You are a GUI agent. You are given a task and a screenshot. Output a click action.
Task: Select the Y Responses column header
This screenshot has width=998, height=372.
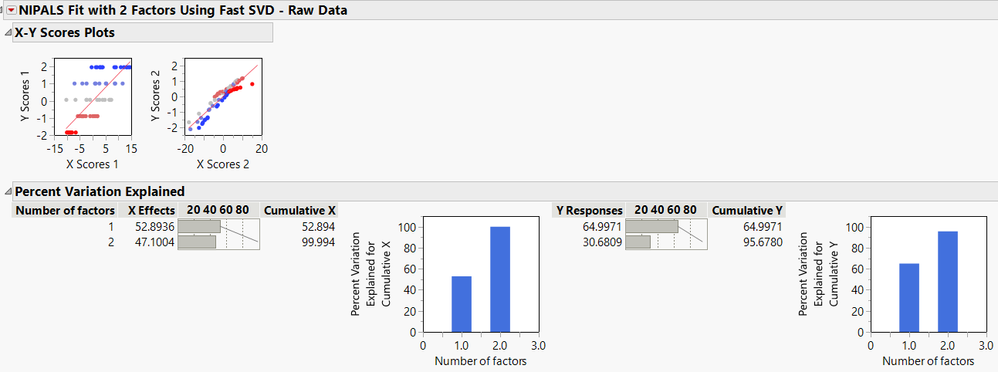click(590, 210)
